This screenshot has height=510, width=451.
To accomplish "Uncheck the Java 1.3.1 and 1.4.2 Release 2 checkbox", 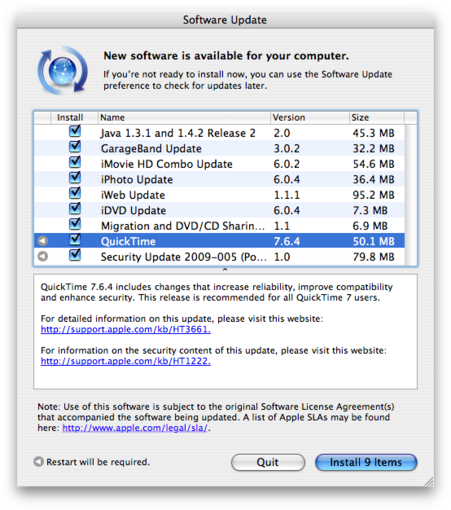I will [x=75, y=131].
